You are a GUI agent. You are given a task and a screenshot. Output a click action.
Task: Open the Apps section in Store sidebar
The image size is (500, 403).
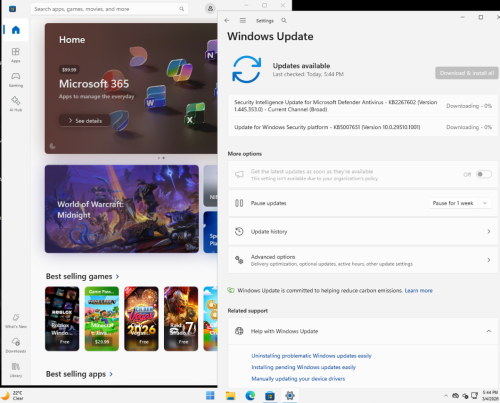16,55
